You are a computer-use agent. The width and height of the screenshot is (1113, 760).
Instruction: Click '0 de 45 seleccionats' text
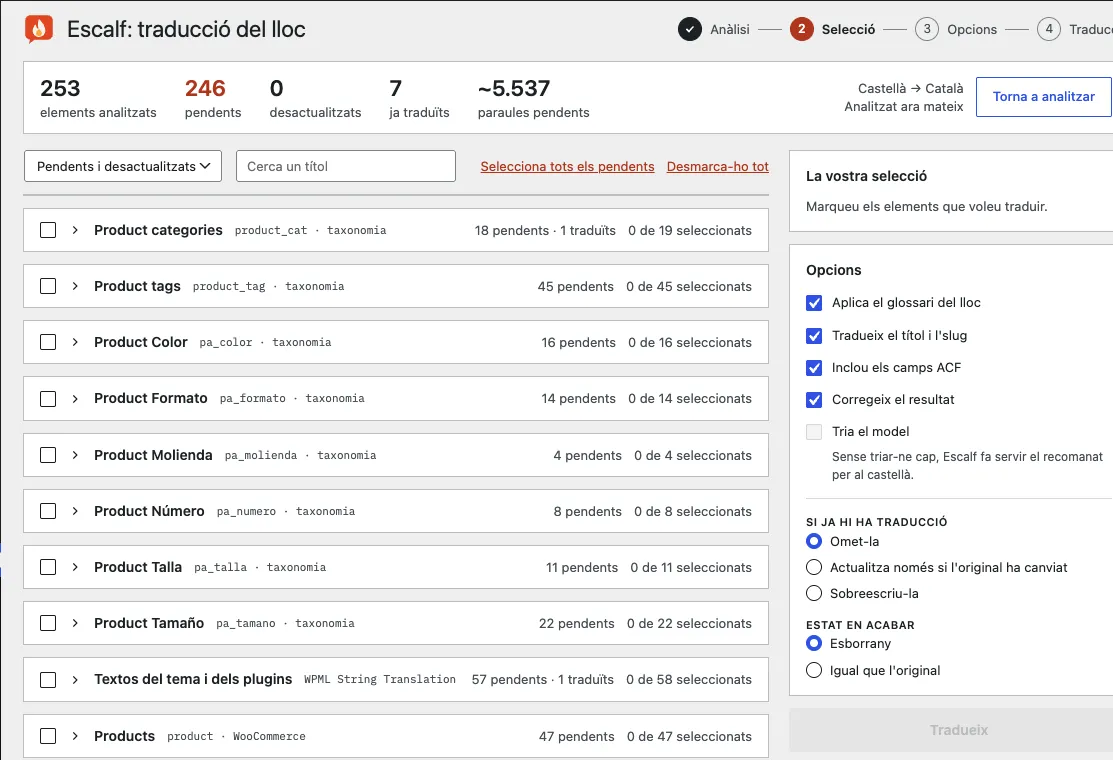click(689, 286)
